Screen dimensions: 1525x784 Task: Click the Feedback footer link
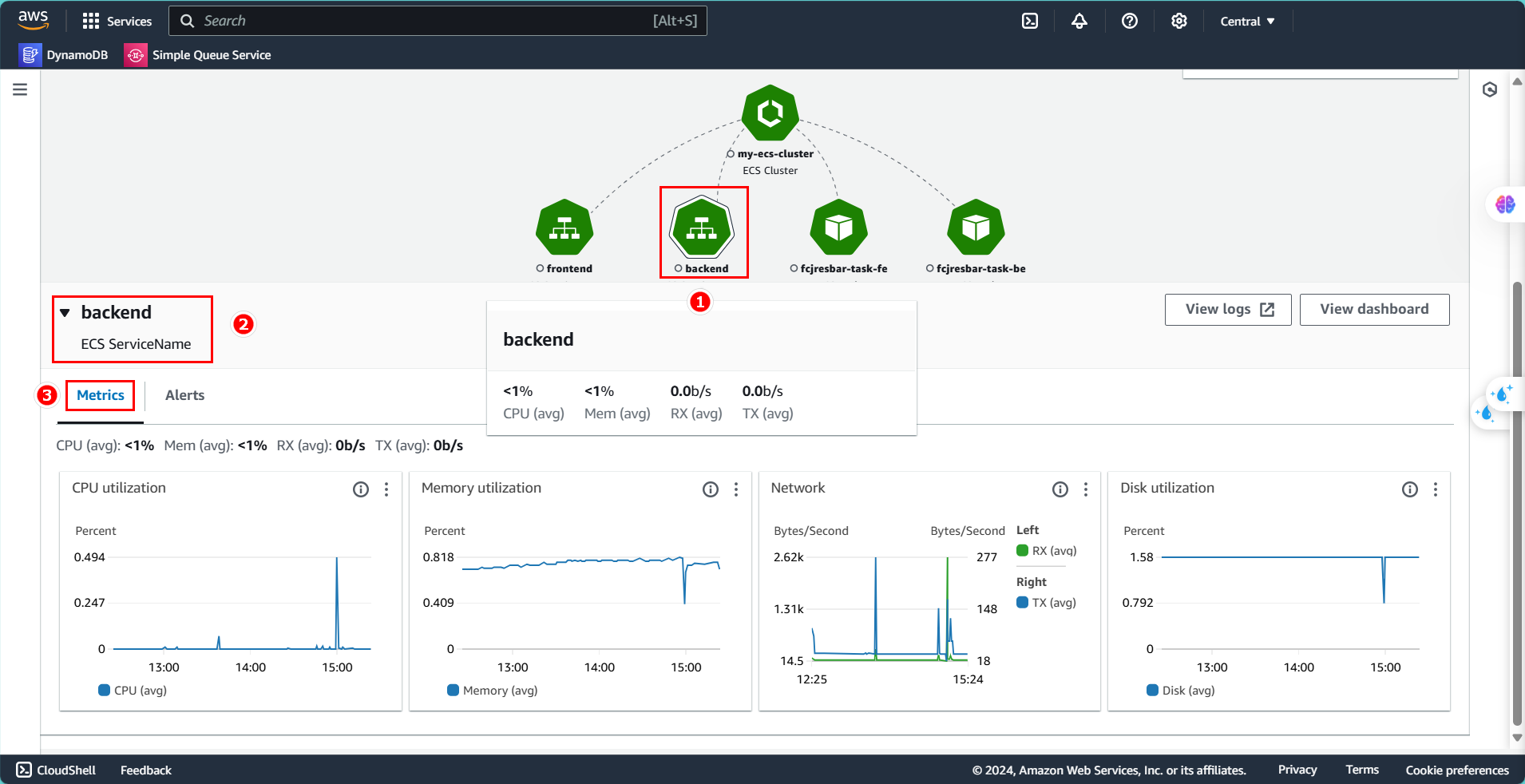click(x=146, y=770)
